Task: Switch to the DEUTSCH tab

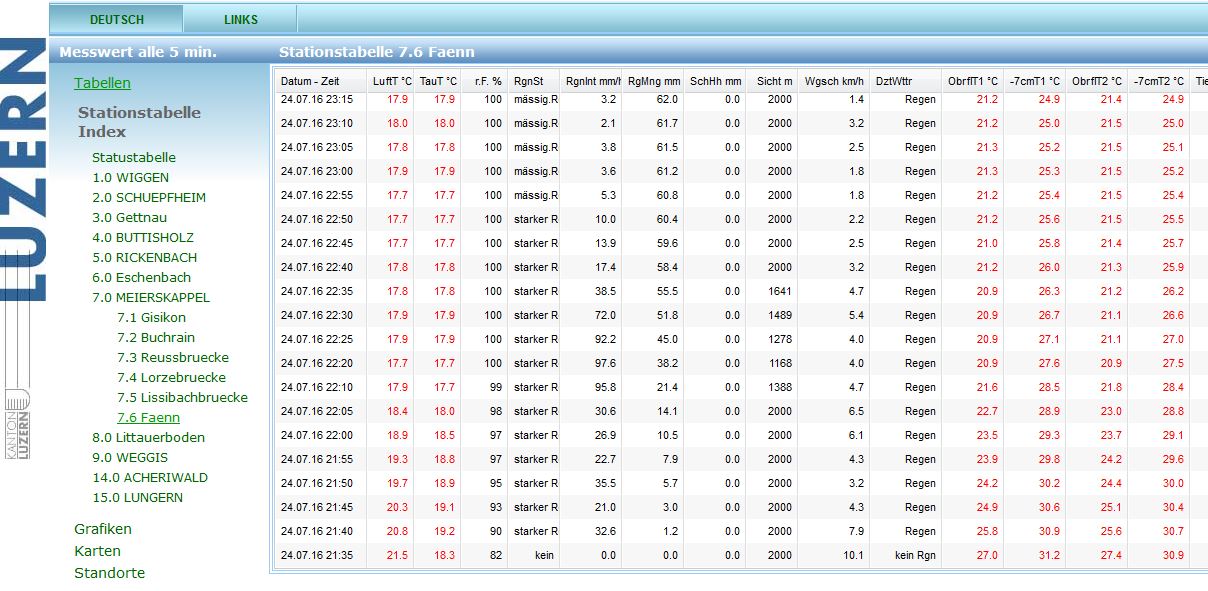Action: pyautogui.click(x=117, y=19)
